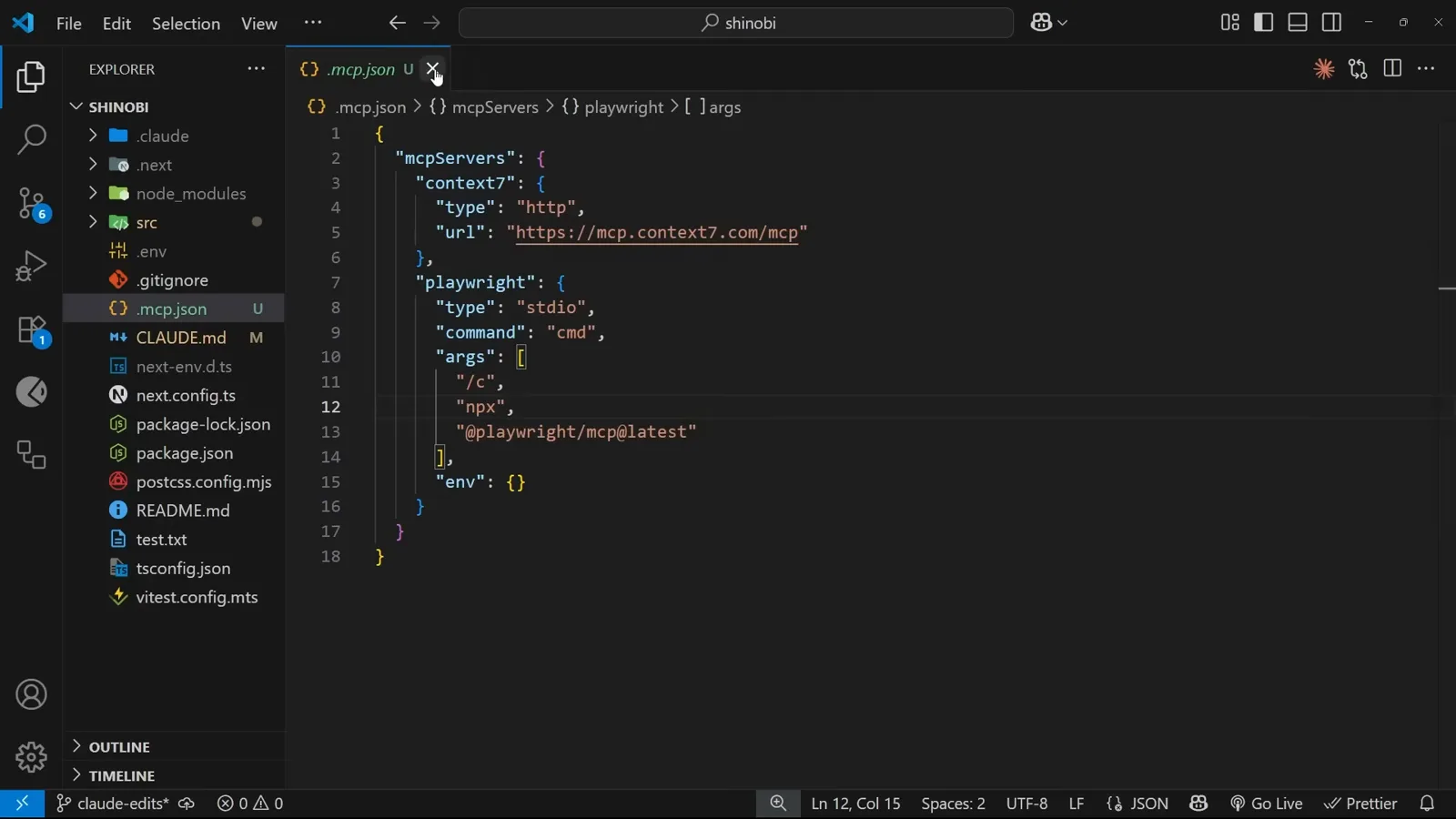Click the remote window icon in status bar
The image size is (1456, 819).
22,804
